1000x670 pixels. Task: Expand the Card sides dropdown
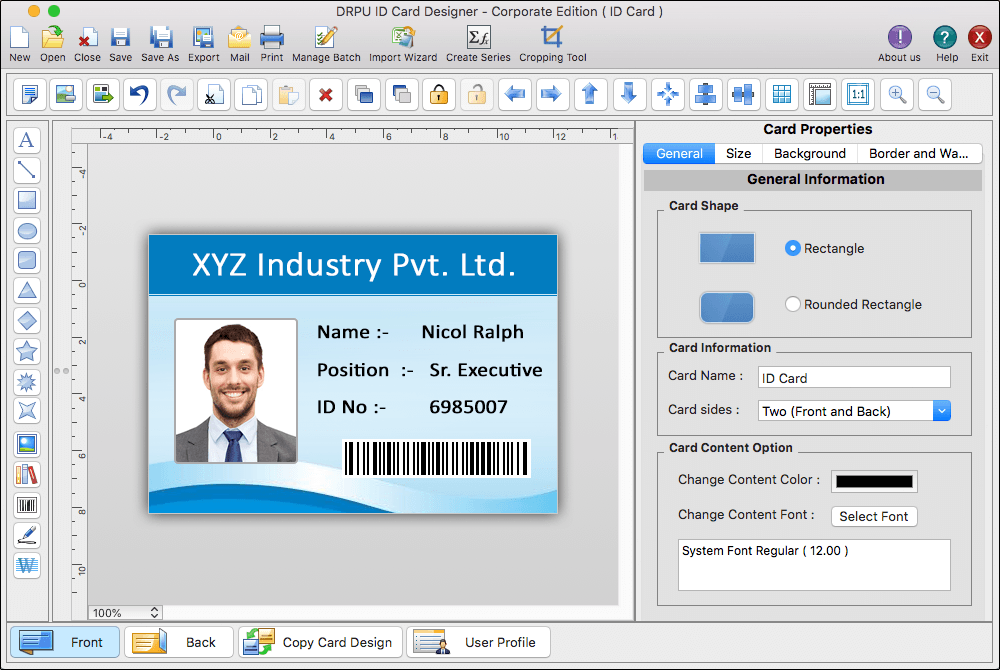[x=941, y=411]
